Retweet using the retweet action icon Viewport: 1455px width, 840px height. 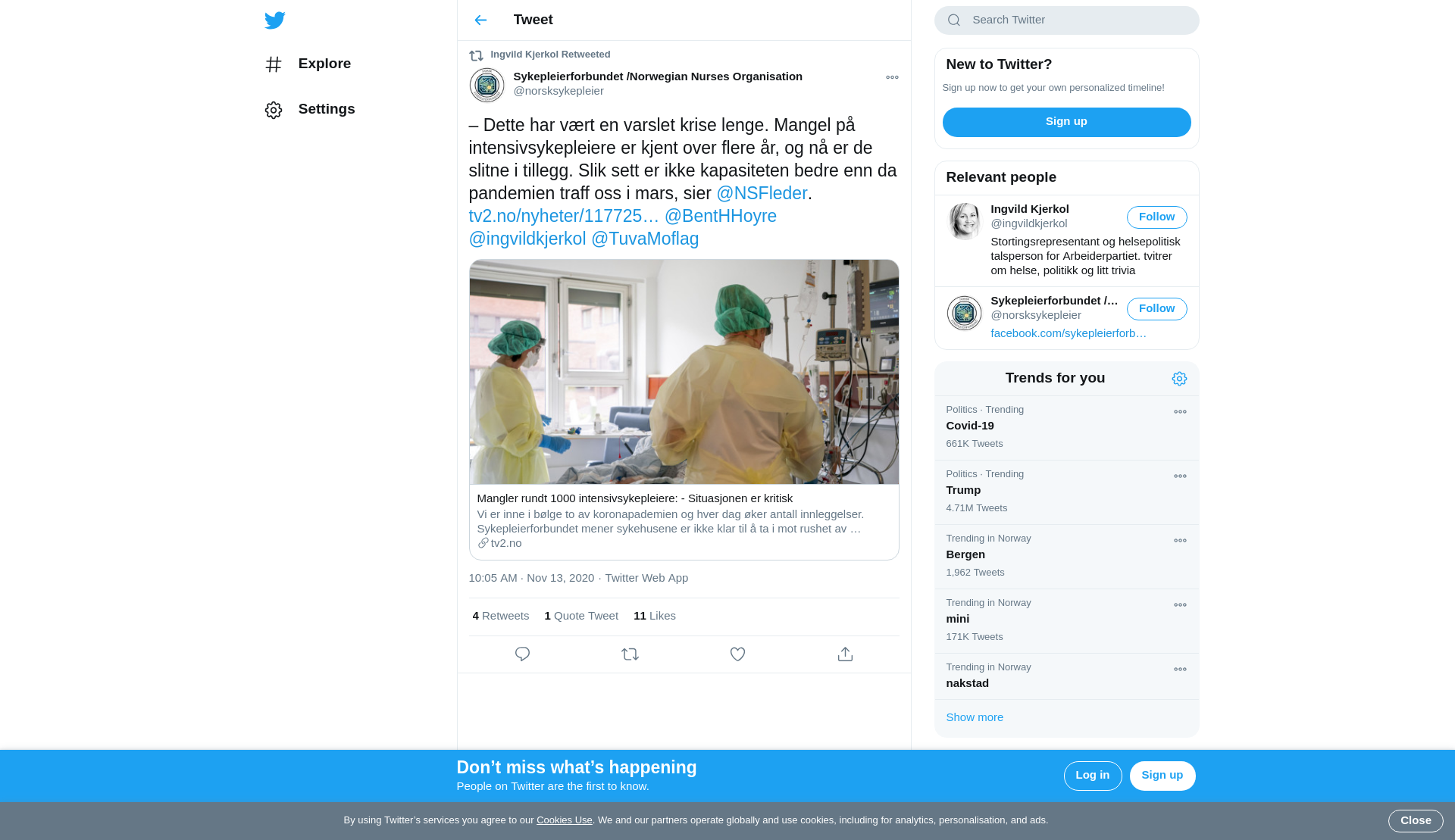[630, 654]
